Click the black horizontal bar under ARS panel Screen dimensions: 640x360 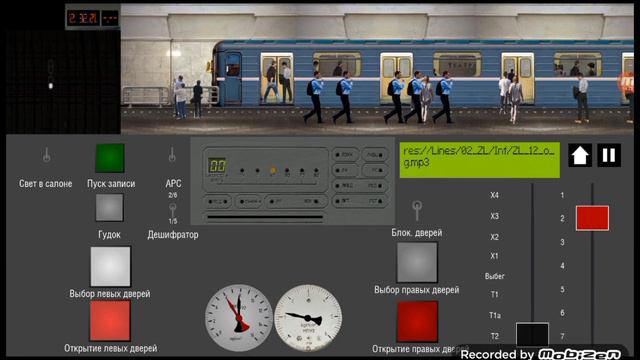pos(265,218)
